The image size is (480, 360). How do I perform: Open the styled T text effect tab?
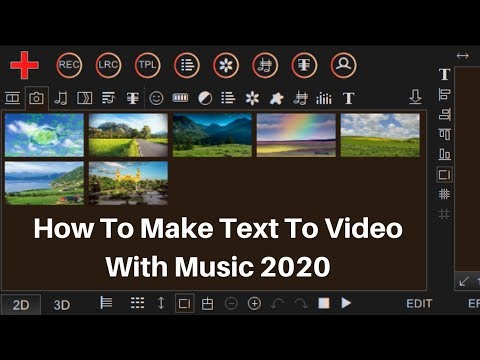(133, 98)
